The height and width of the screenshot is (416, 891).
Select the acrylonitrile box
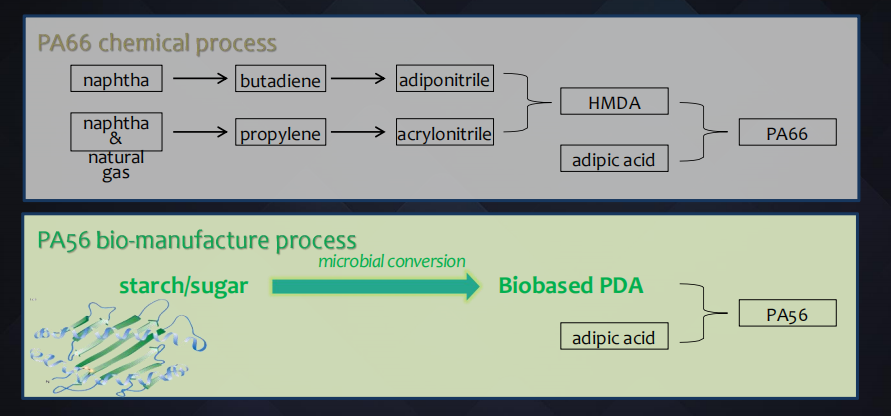coord(445,132)
